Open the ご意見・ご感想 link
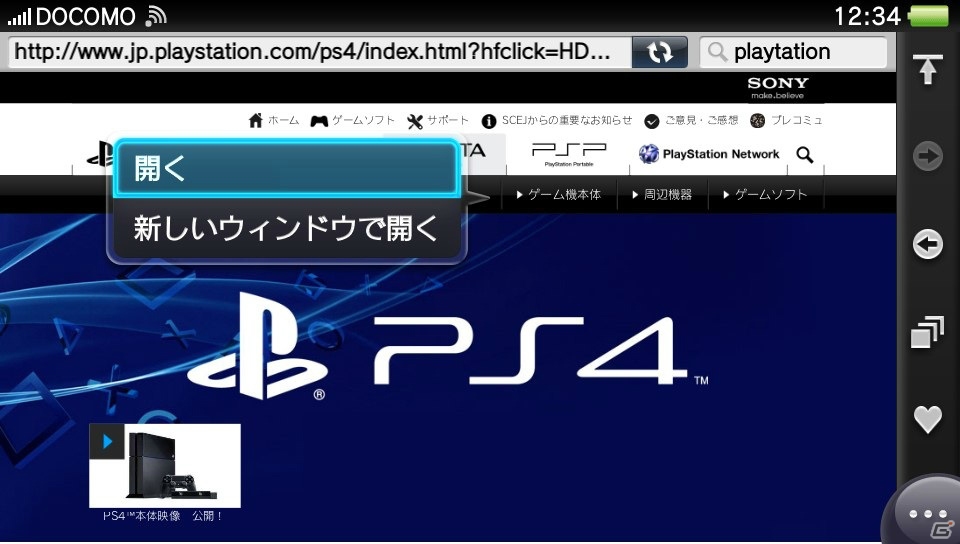This screenshot has height=544, width=960. pyautogui.click(x=691, y=121)
